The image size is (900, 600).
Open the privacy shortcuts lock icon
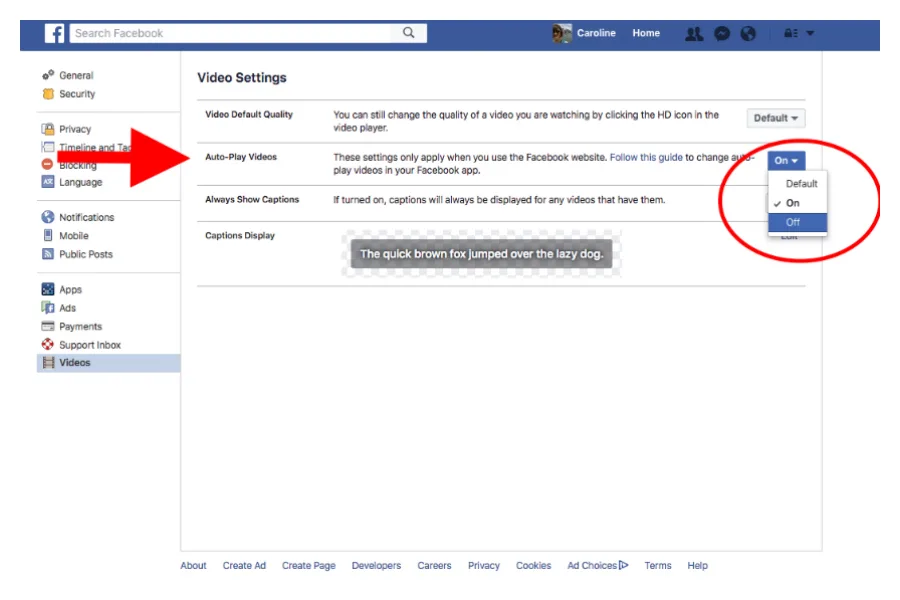[x=789, y=32]
